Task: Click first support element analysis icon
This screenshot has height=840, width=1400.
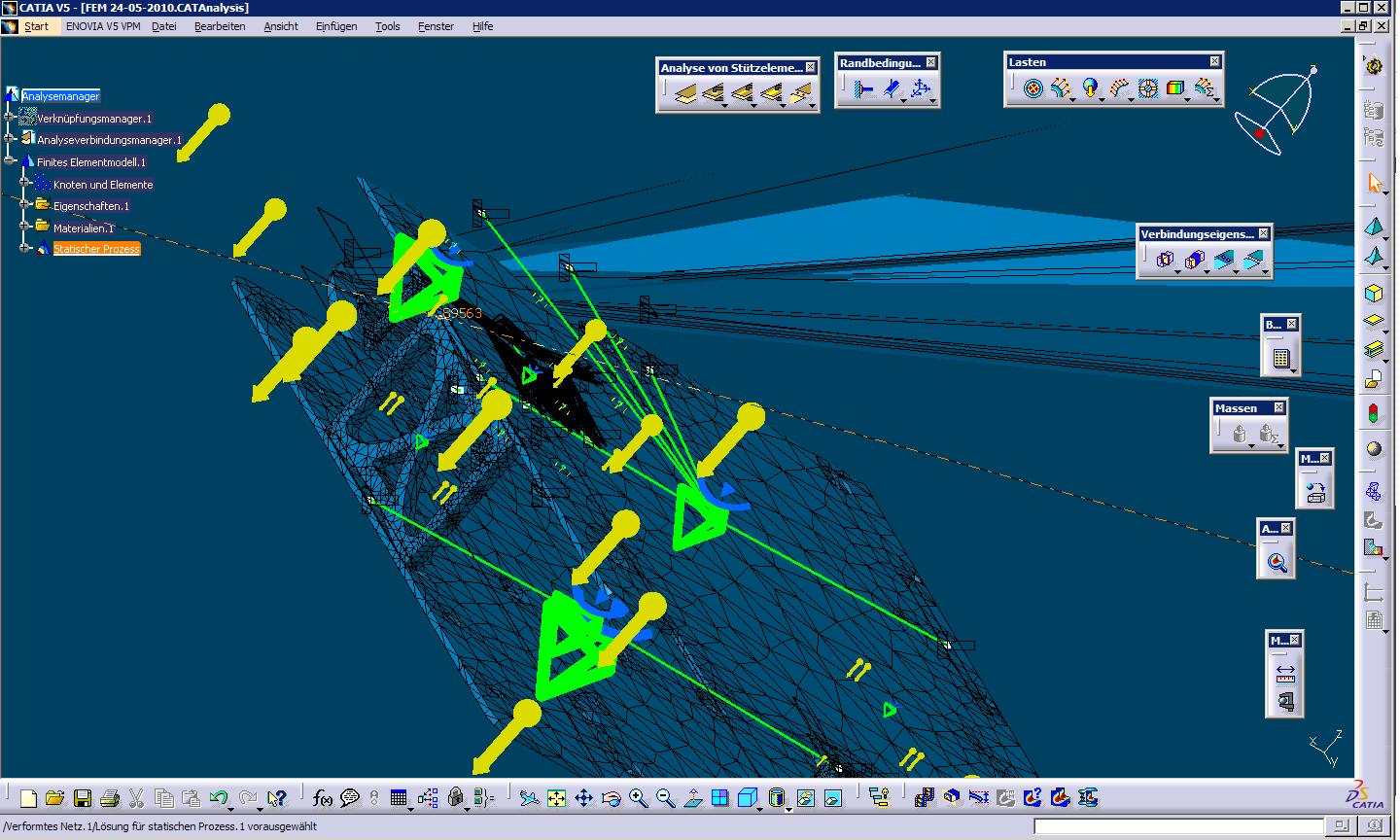Action: tap(685, 94)
